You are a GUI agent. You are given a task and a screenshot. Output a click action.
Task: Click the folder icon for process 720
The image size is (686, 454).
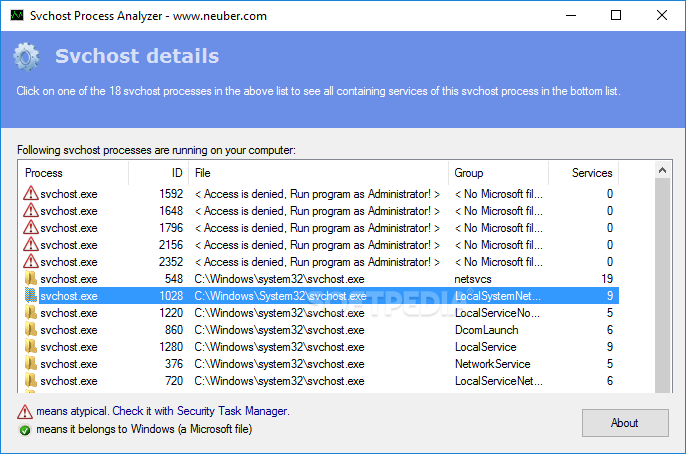coord(31,381)
